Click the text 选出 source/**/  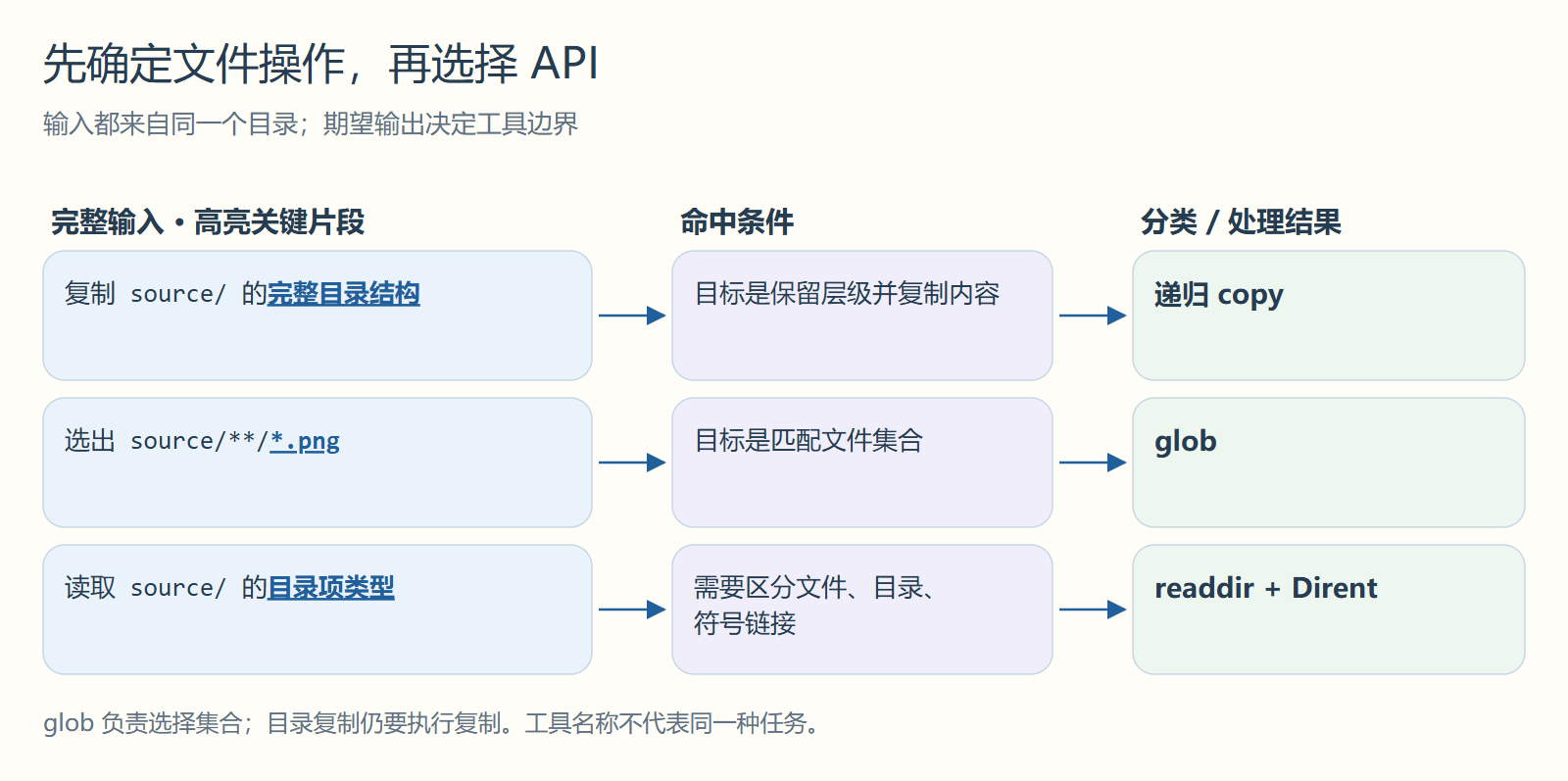[x=167, y=441]
